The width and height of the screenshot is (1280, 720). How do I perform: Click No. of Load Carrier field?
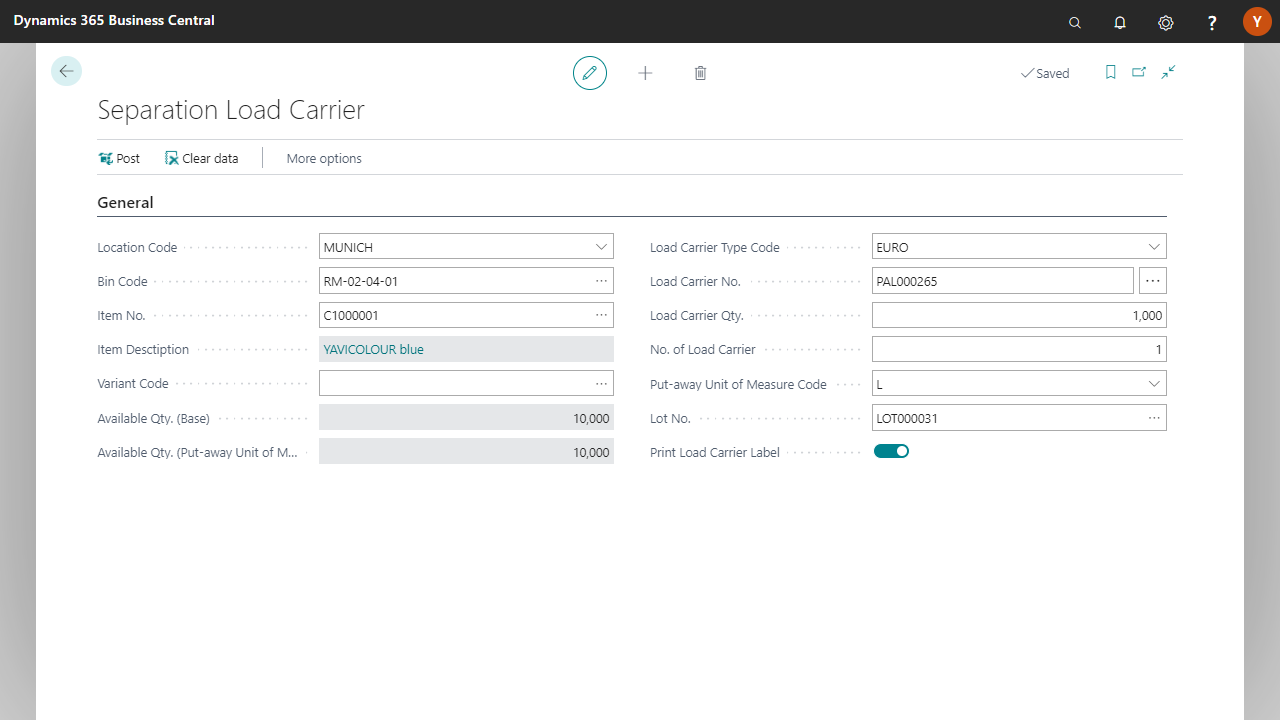pyautogui.click(x=1019, y=349)
